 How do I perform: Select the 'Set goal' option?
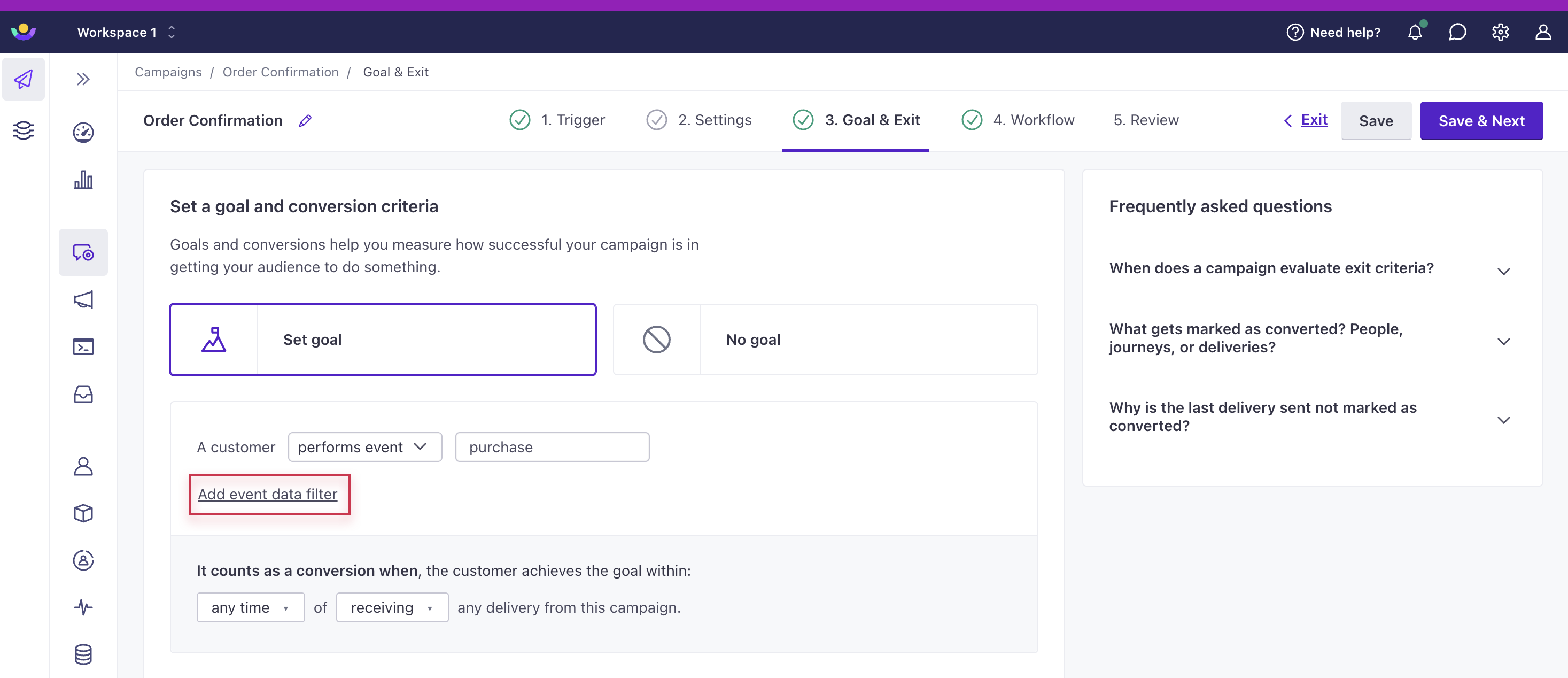tap(383, 339)
